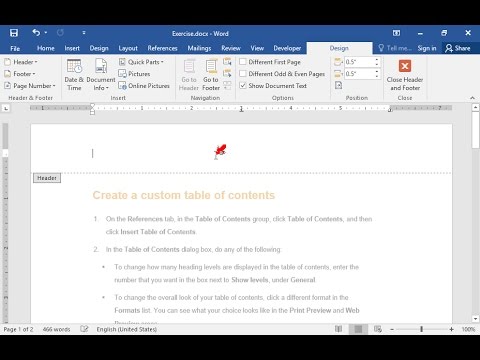Image resolution: width=480 pixels, height=360 pixels.
Task: Click the proofing check icon in status bar
Action: tap(84, 329)
